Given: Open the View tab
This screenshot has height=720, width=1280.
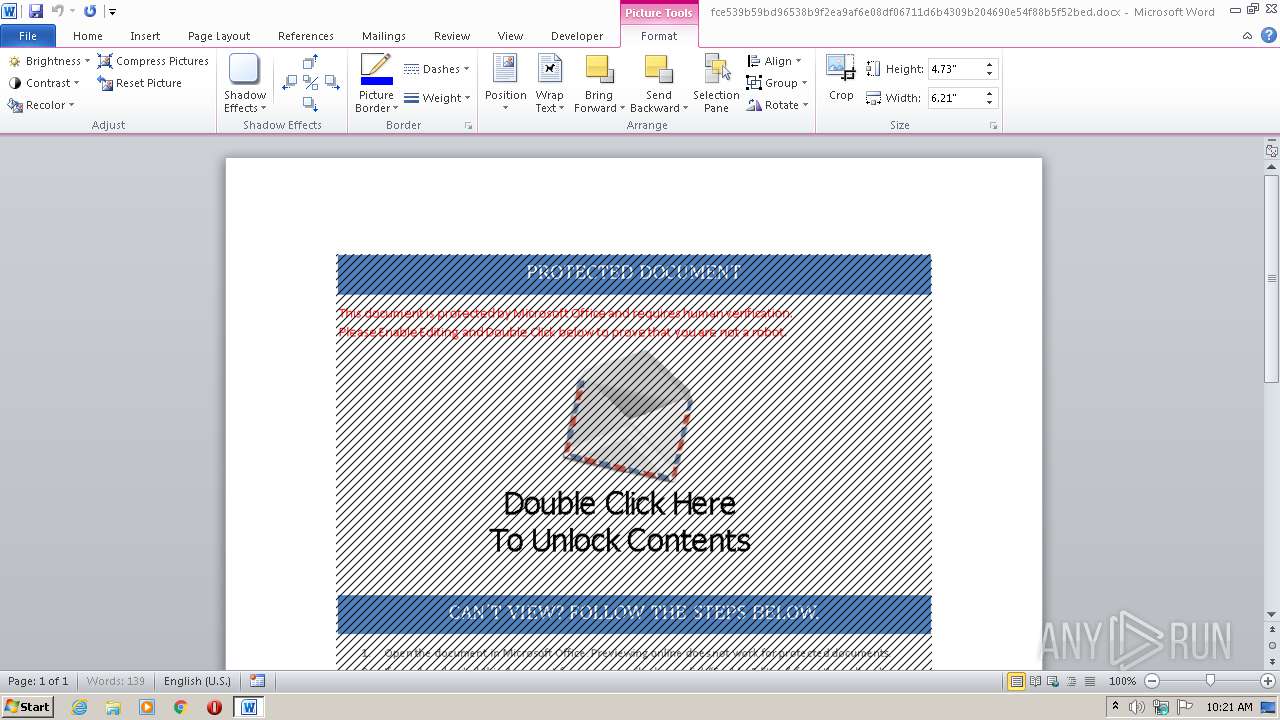Looking at the screenshot, I should point(510,36).
